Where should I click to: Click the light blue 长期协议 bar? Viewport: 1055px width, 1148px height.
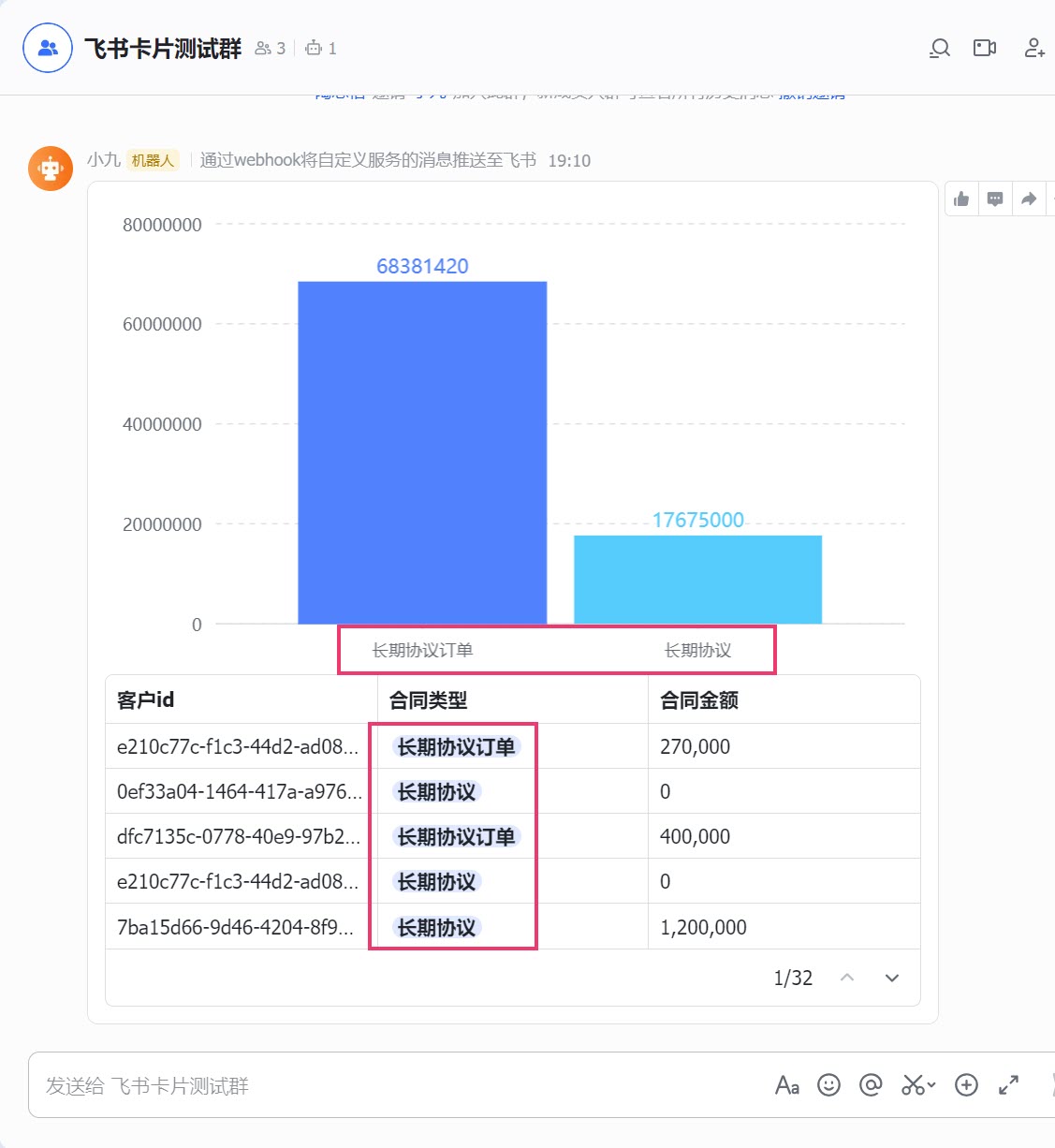pos(697,580)
